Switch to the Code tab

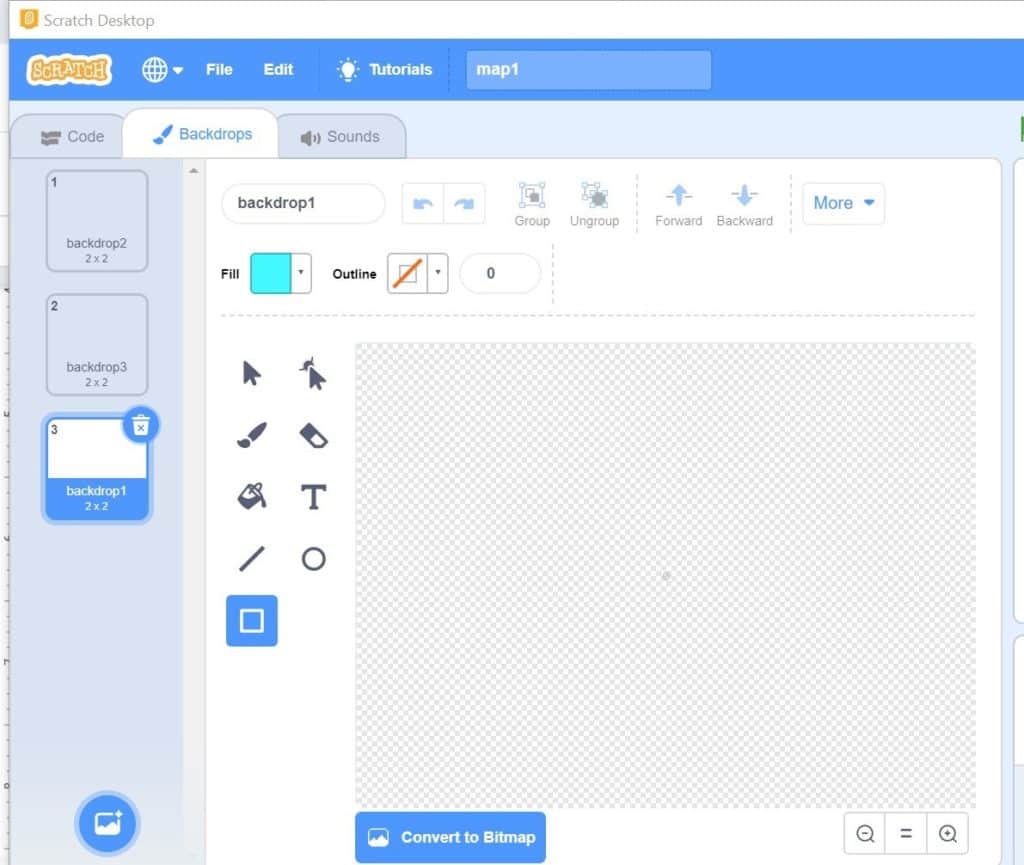(72, 136)
